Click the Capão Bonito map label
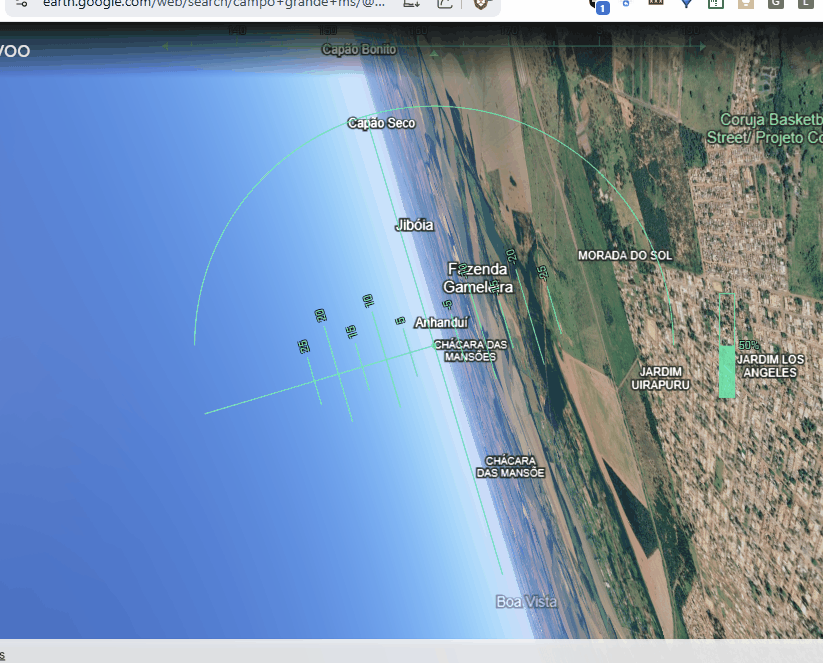The width and height of the screenshot is (823, 663). point(359,49)
